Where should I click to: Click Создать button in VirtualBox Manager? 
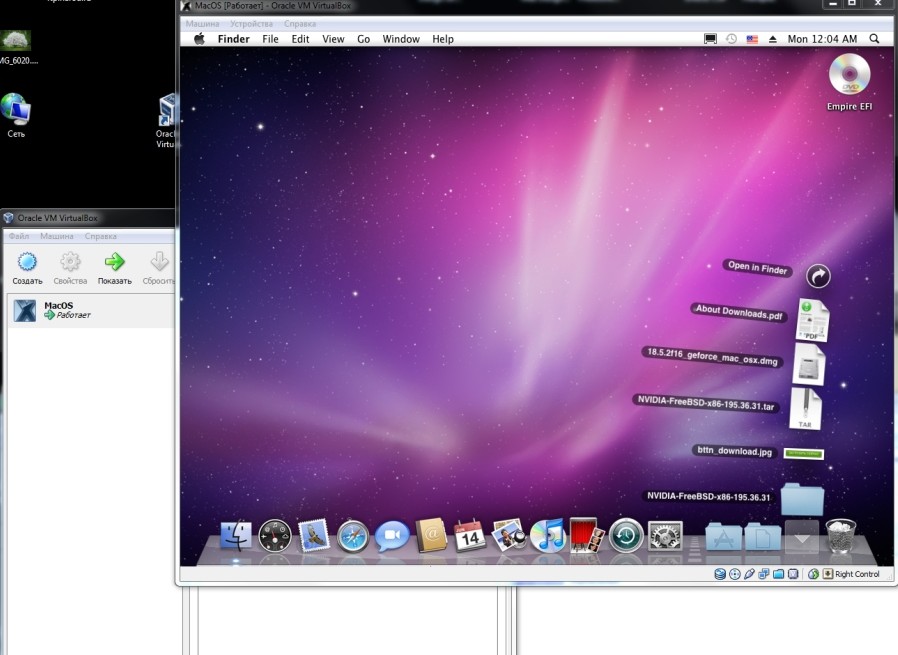point(27,268)
